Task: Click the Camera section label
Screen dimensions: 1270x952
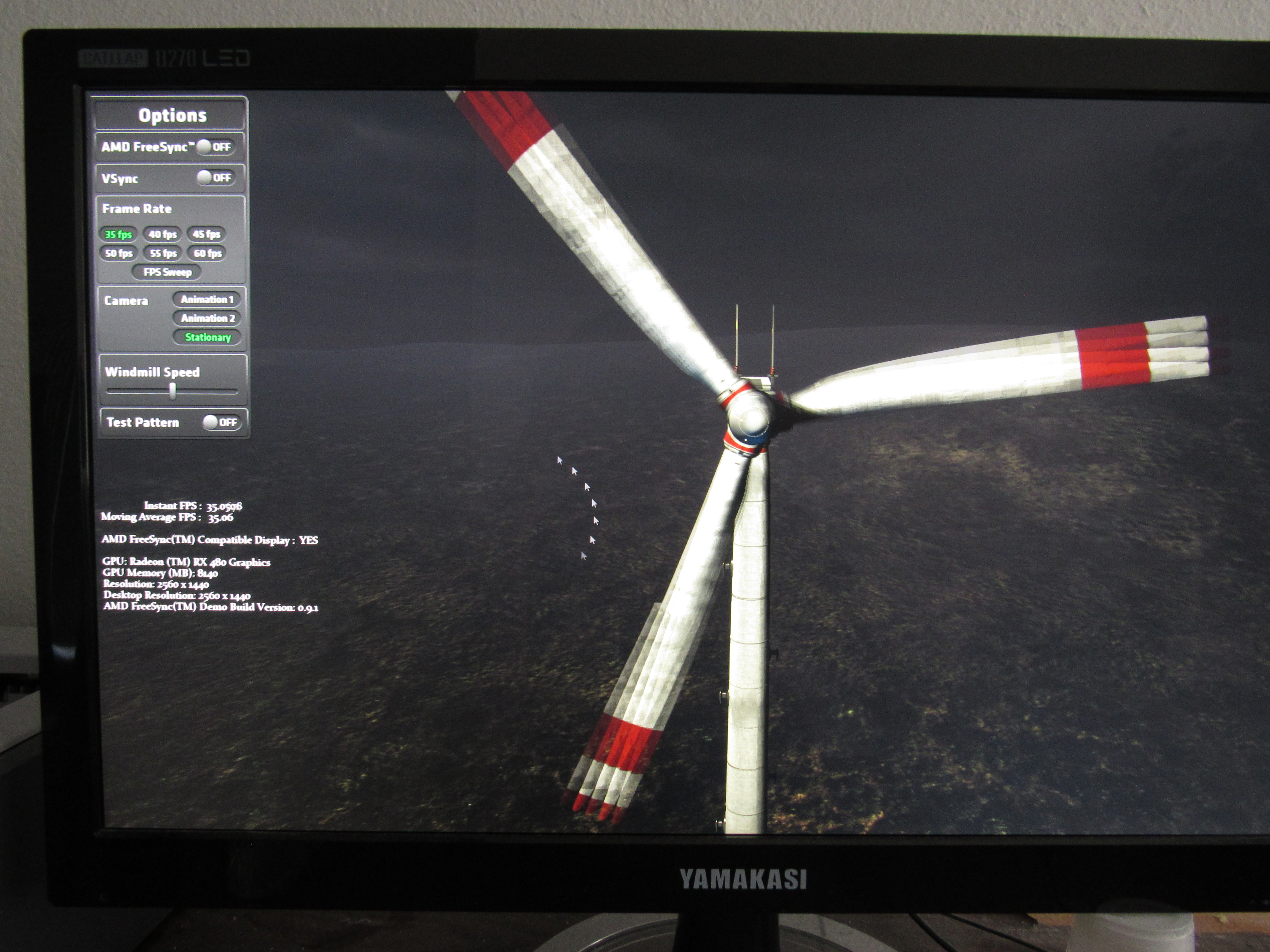Action: pyautogui.click(x=126, y=301)
